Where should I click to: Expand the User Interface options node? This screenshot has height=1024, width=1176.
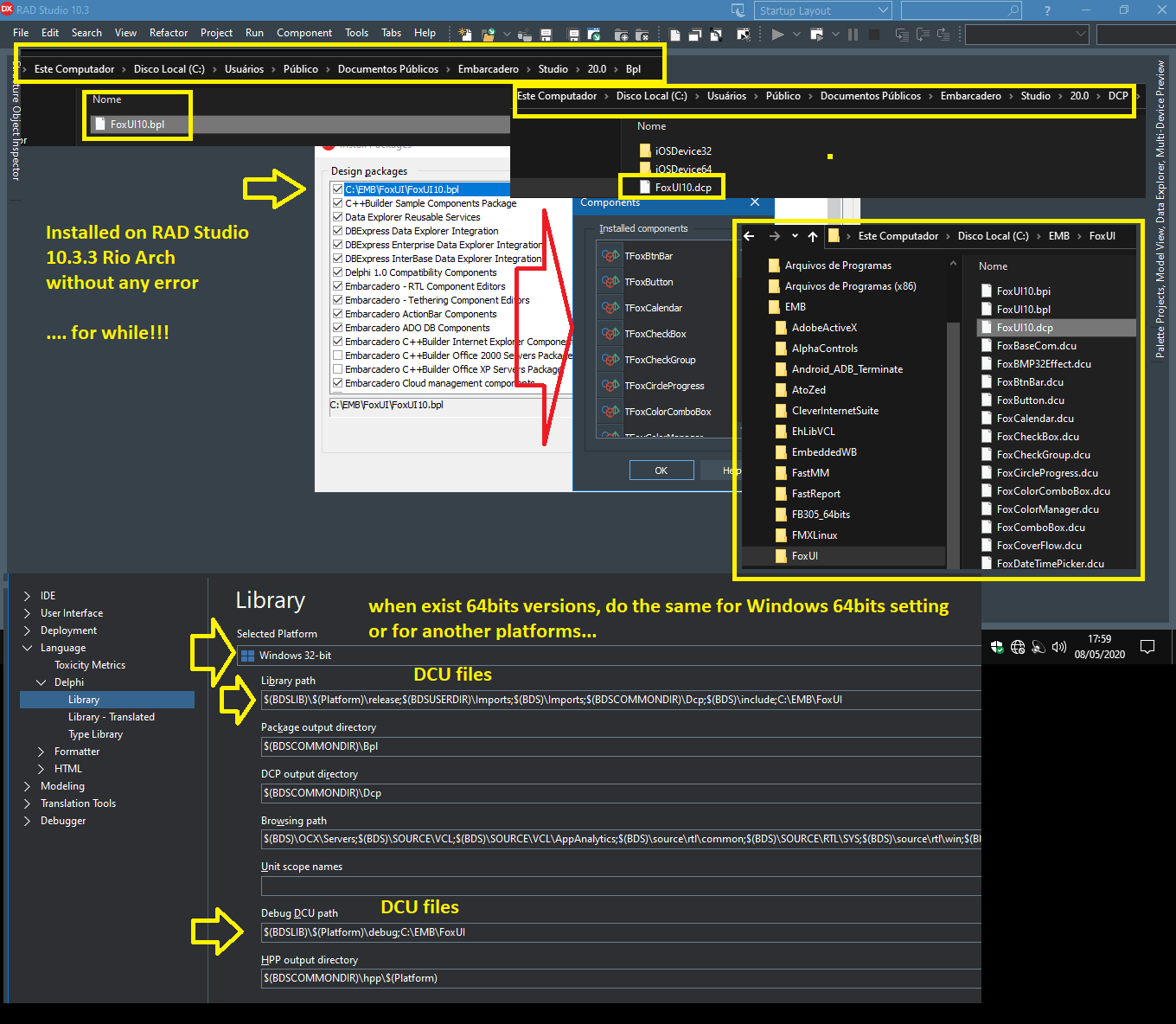[x=27, y=613]
